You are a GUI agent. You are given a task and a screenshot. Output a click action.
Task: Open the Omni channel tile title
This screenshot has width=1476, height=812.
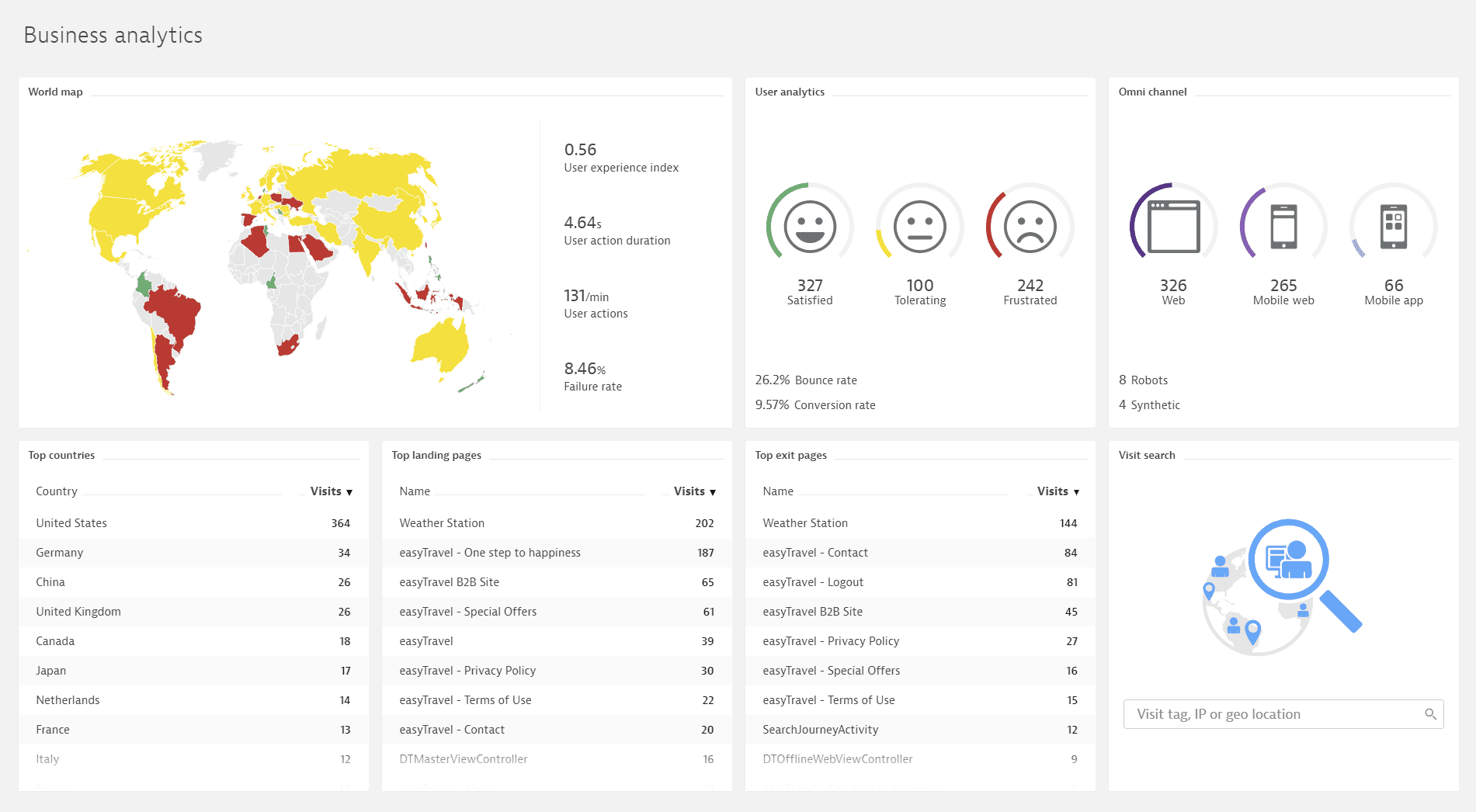[x=1152, y=92]
